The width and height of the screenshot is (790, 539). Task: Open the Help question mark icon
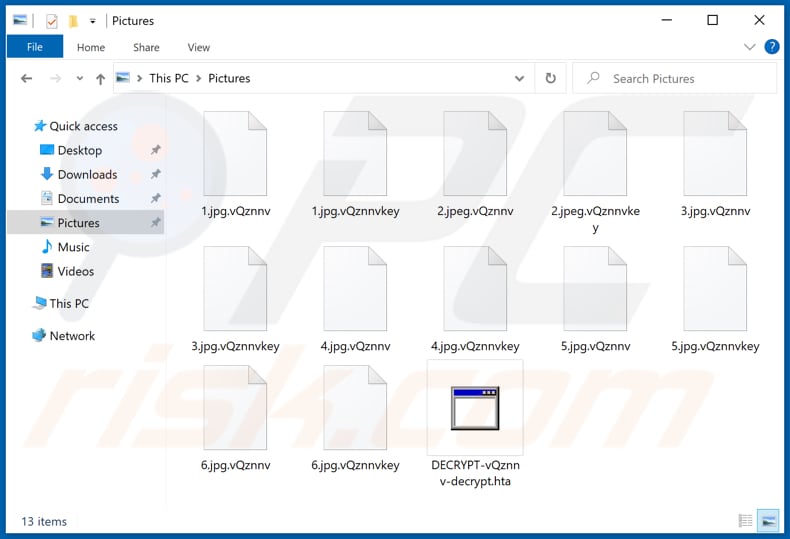click(772, 47)
